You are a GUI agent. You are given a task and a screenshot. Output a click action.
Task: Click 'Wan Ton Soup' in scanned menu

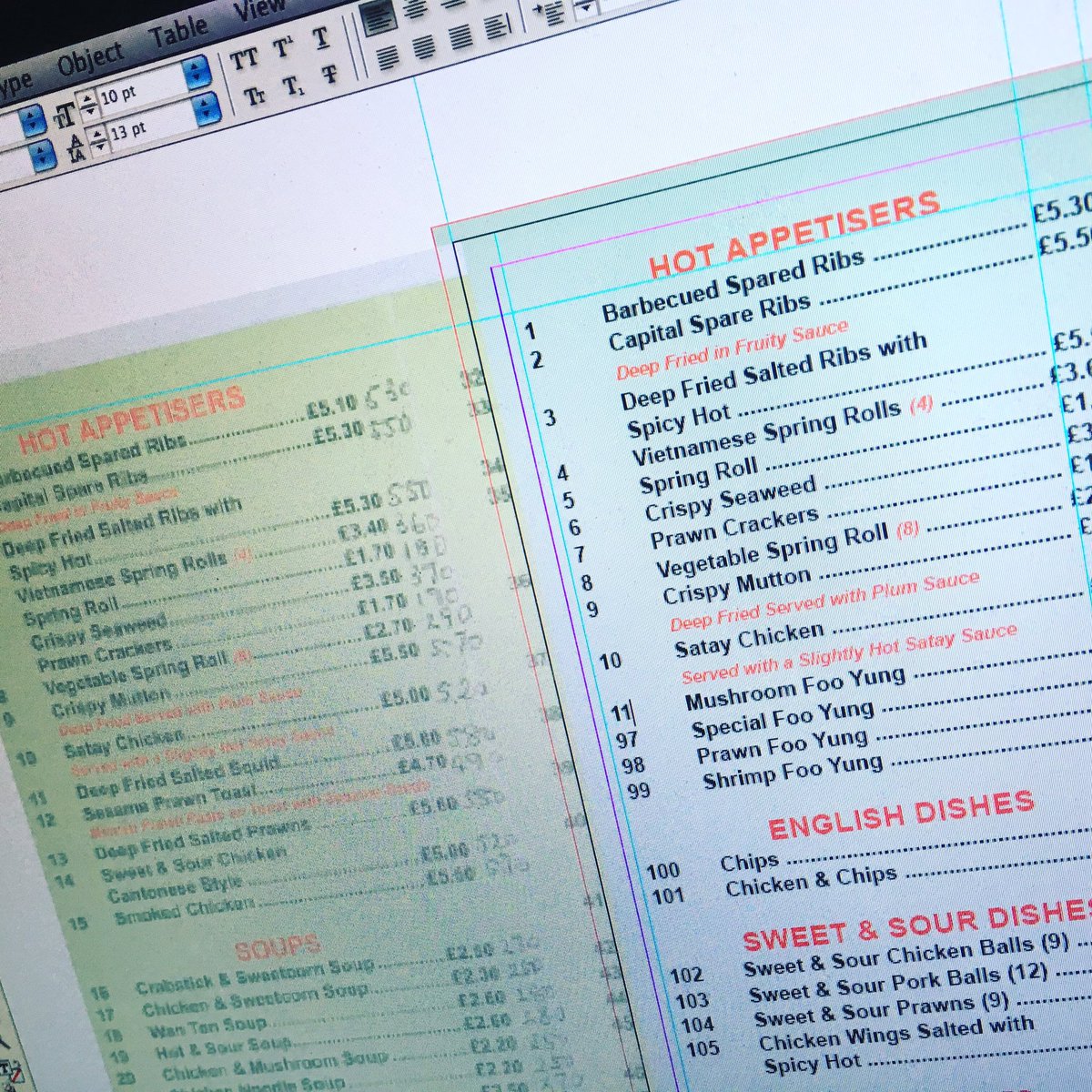[208, 1028]
